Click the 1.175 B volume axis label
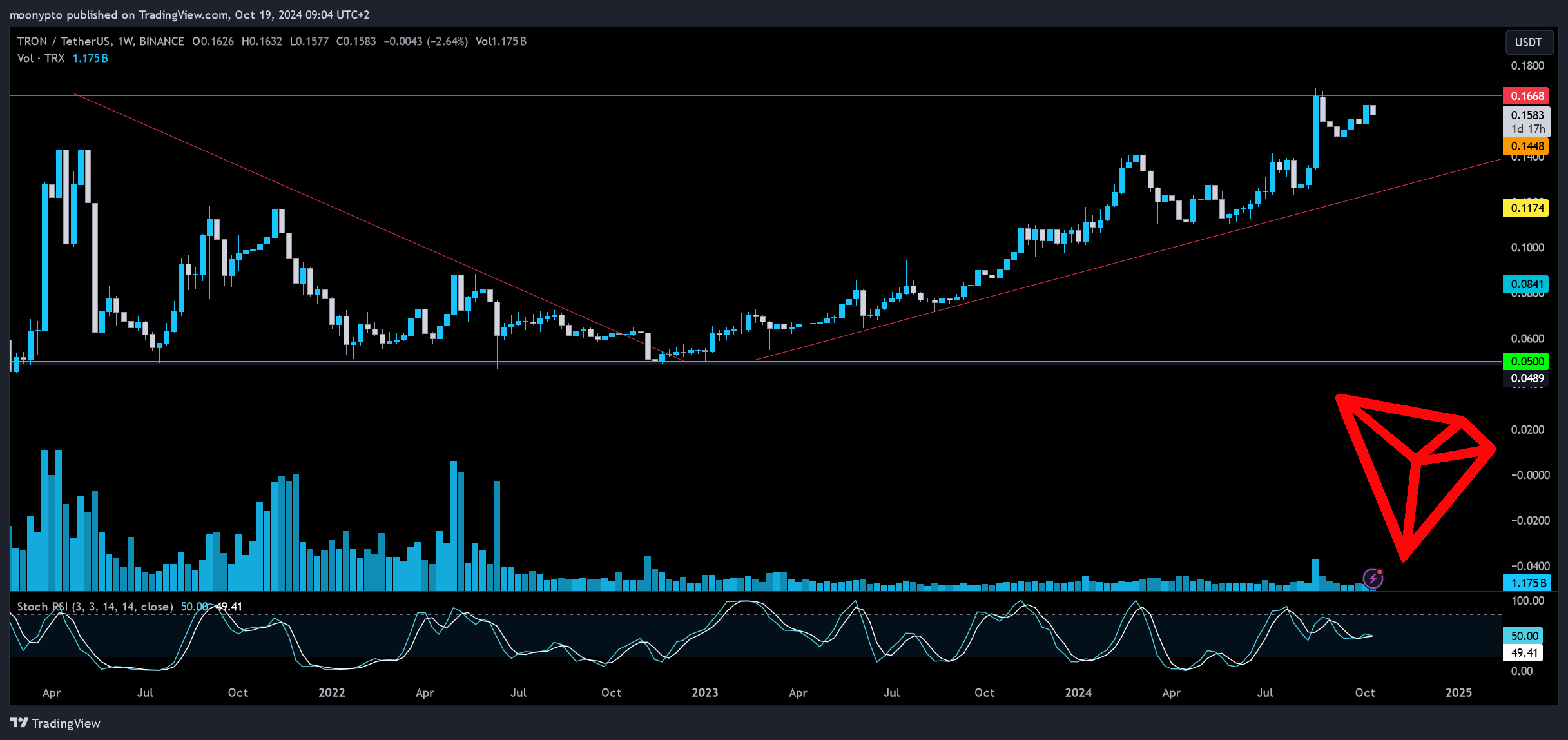Screen dimensions: 1568x740 [1527, 583]
